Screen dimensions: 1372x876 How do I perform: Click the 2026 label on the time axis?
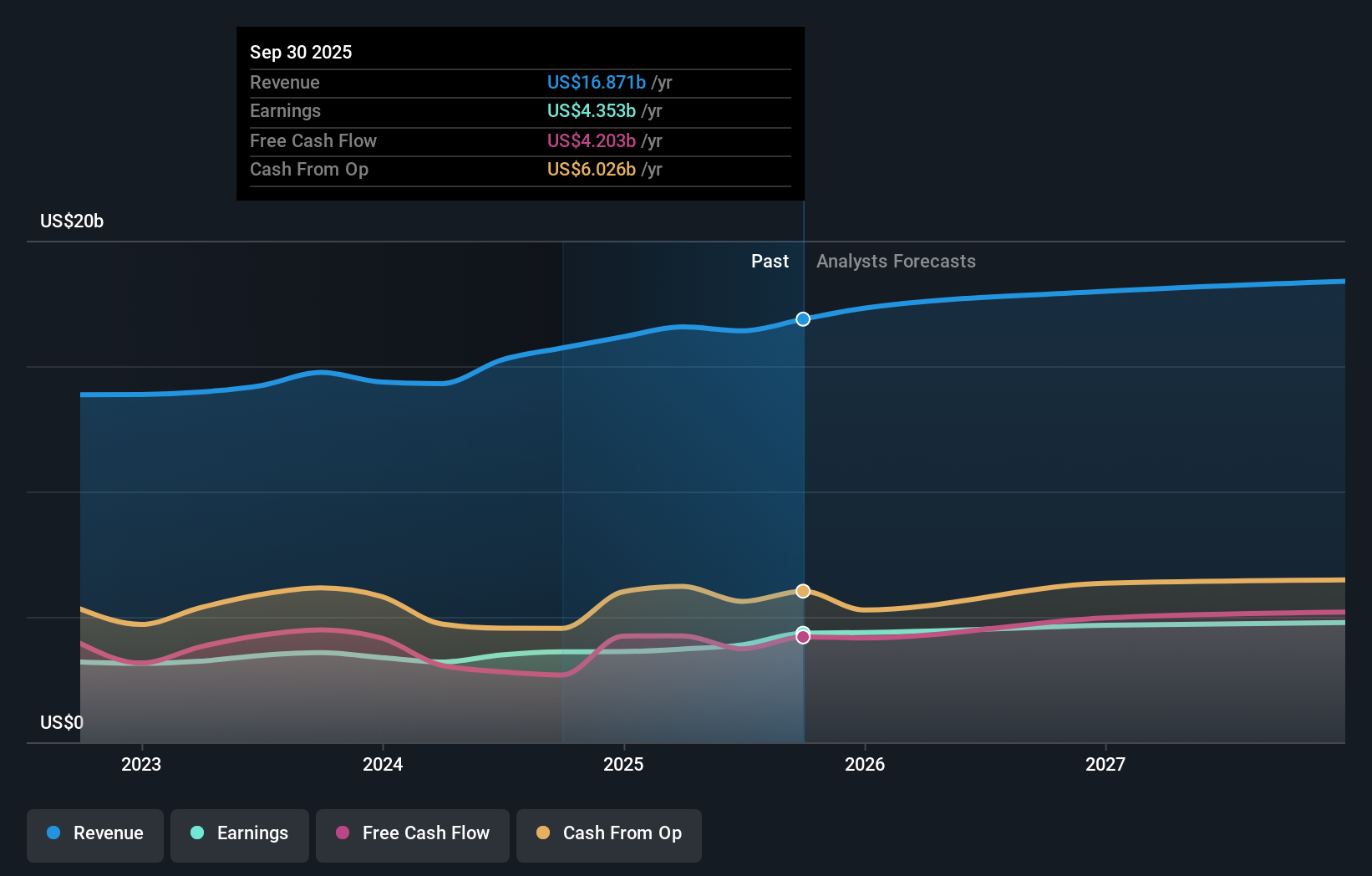(866, 764)
